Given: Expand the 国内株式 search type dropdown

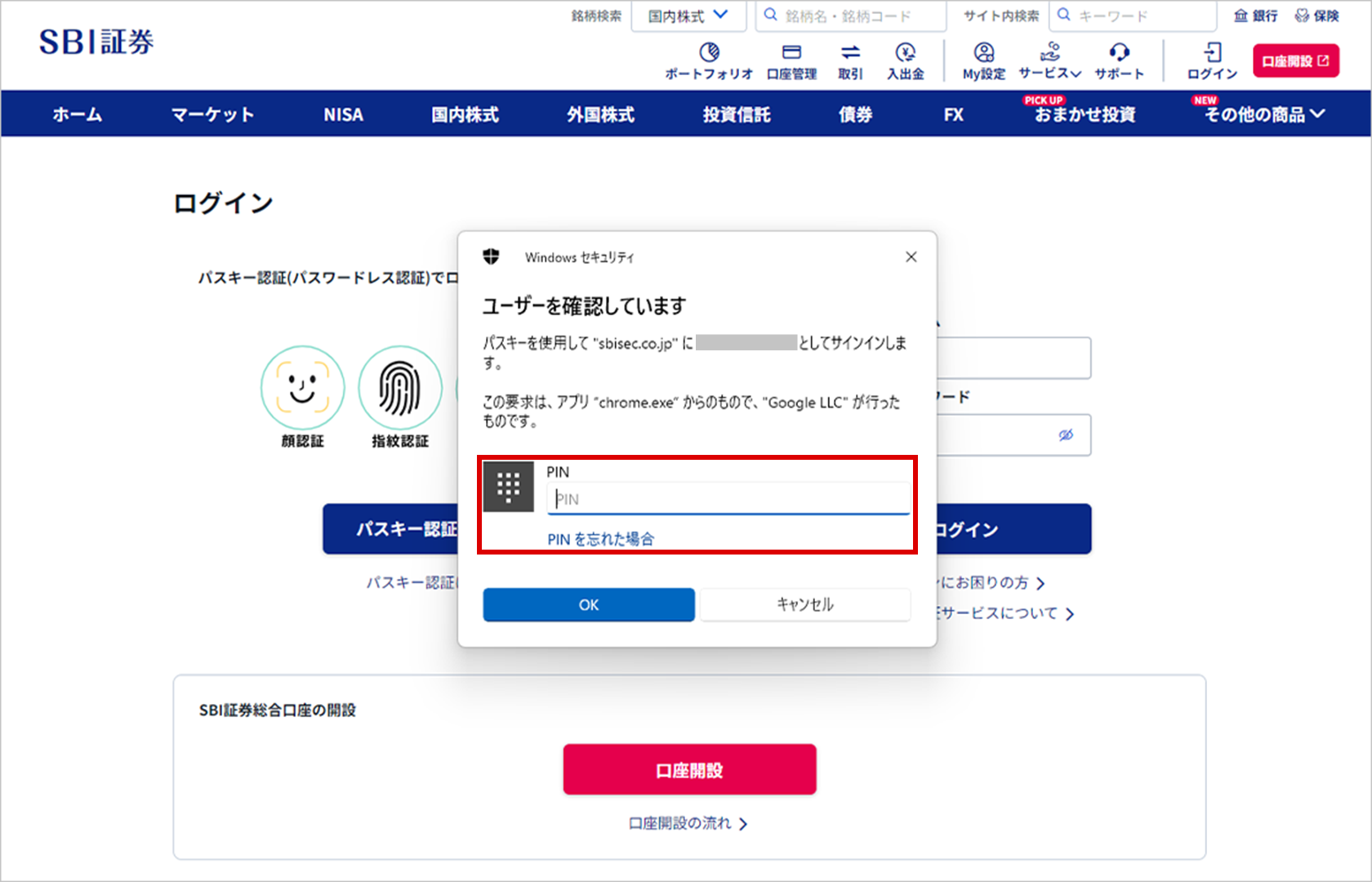Looking at the screenshot, I should click(688, 16).
